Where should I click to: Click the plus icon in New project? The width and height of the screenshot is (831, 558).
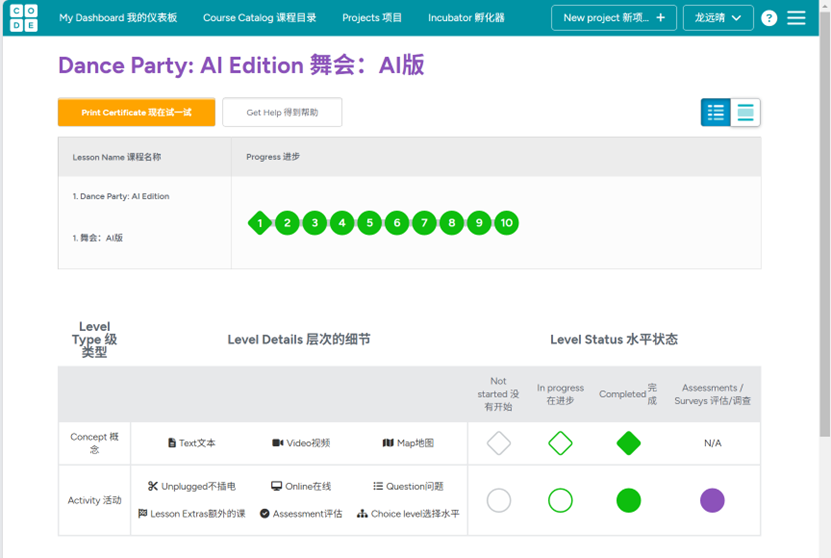(x=660, y=18)
